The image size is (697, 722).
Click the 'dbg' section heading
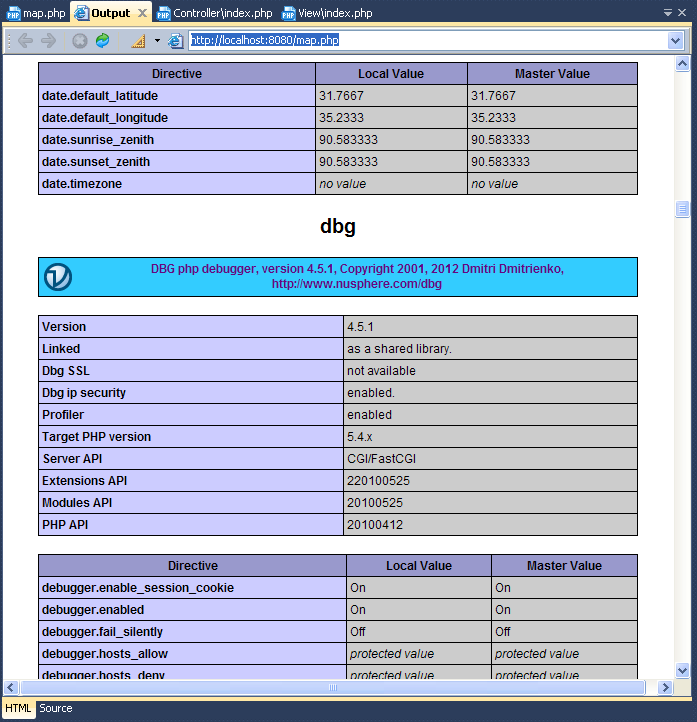tap(338, 226)
